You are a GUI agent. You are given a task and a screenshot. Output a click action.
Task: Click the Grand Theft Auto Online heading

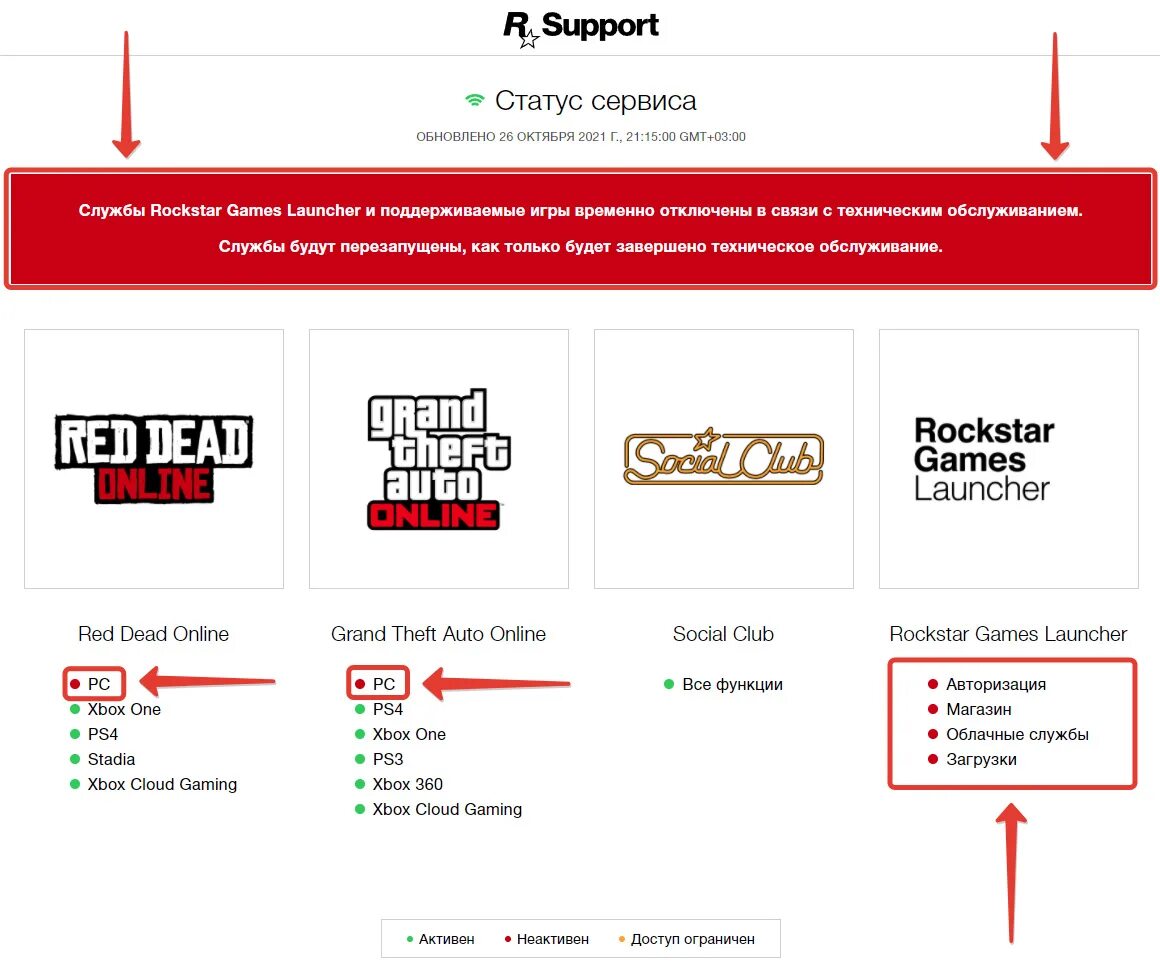coord(439,634)
